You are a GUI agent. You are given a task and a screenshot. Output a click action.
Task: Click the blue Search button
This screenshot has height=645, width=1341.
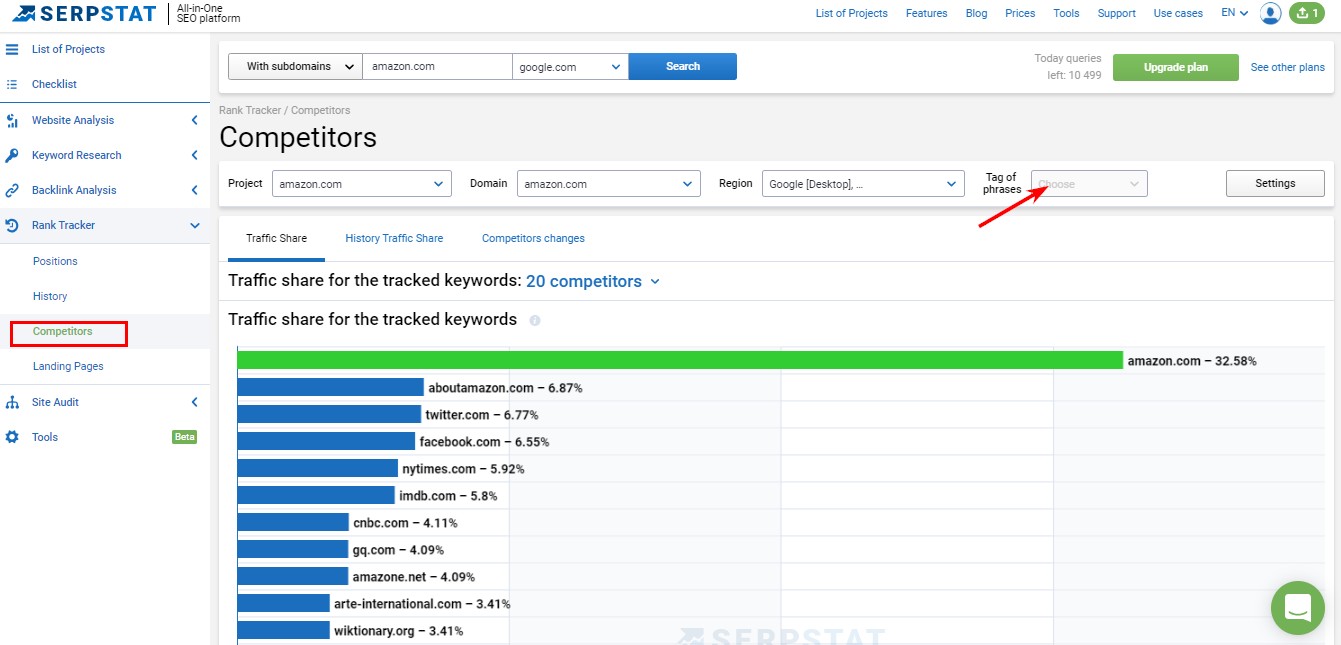coord(683,66)
